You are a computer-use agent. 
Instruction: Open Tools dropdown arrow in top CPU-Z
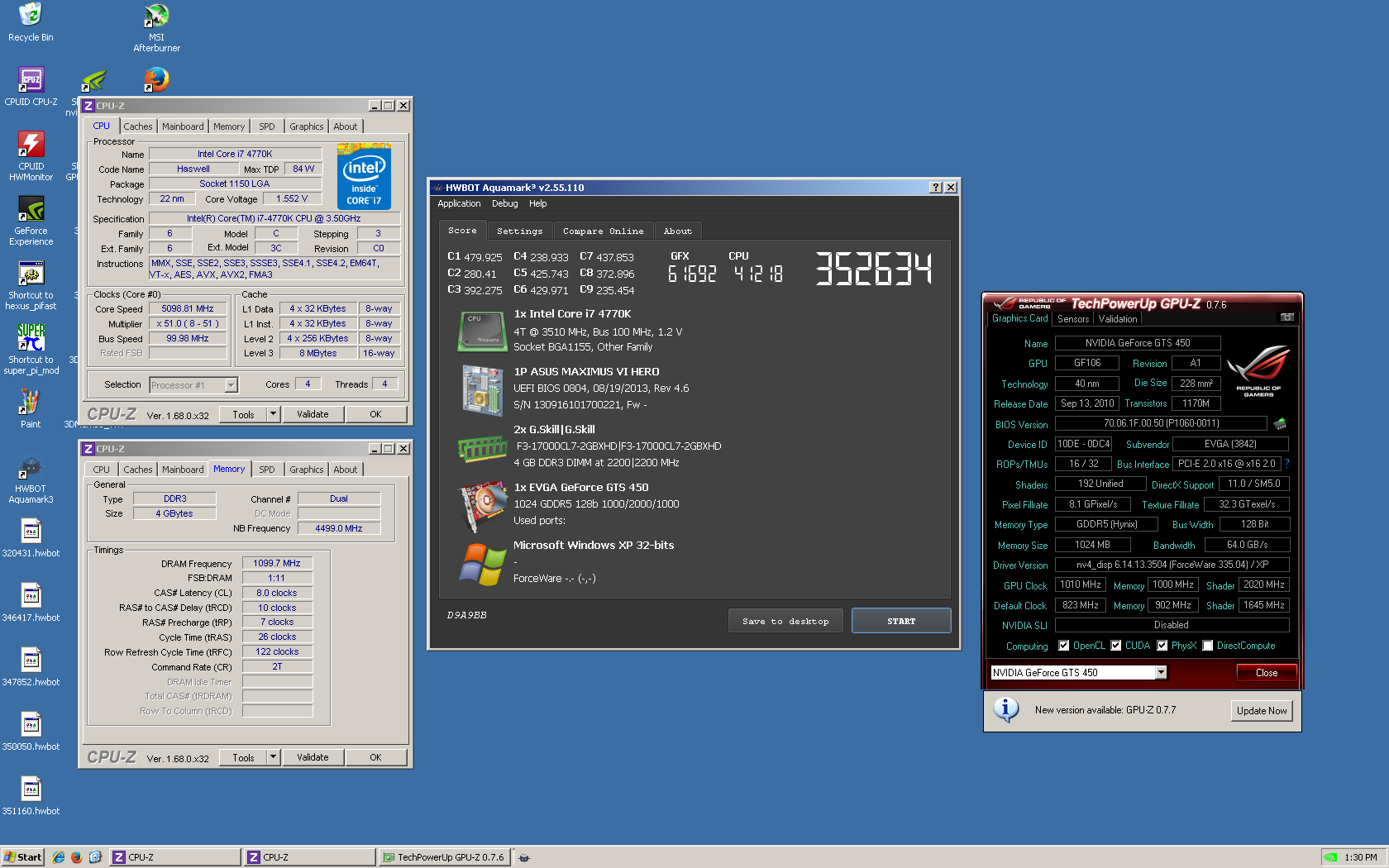click(x=273, y=414)
